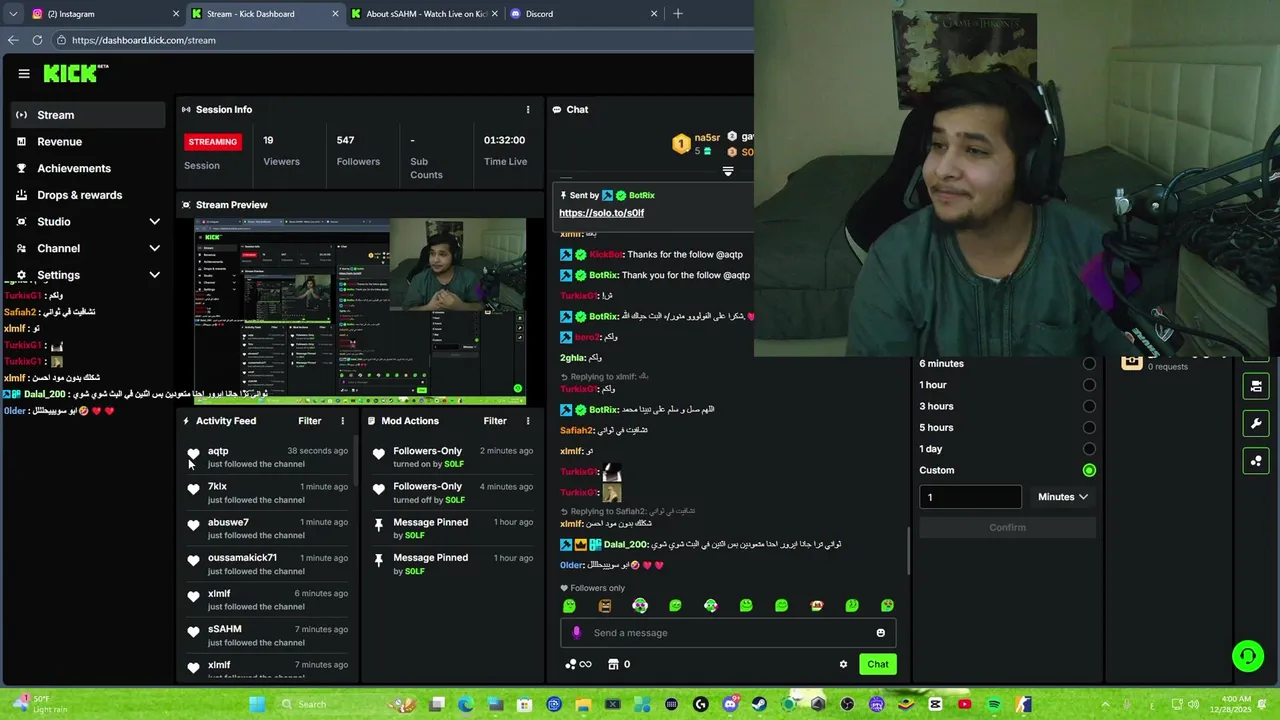The width and height of the screenshot is (1280, 720).
Task: Click the abuswe7 follower entry
Action: (x=267, y=529)
